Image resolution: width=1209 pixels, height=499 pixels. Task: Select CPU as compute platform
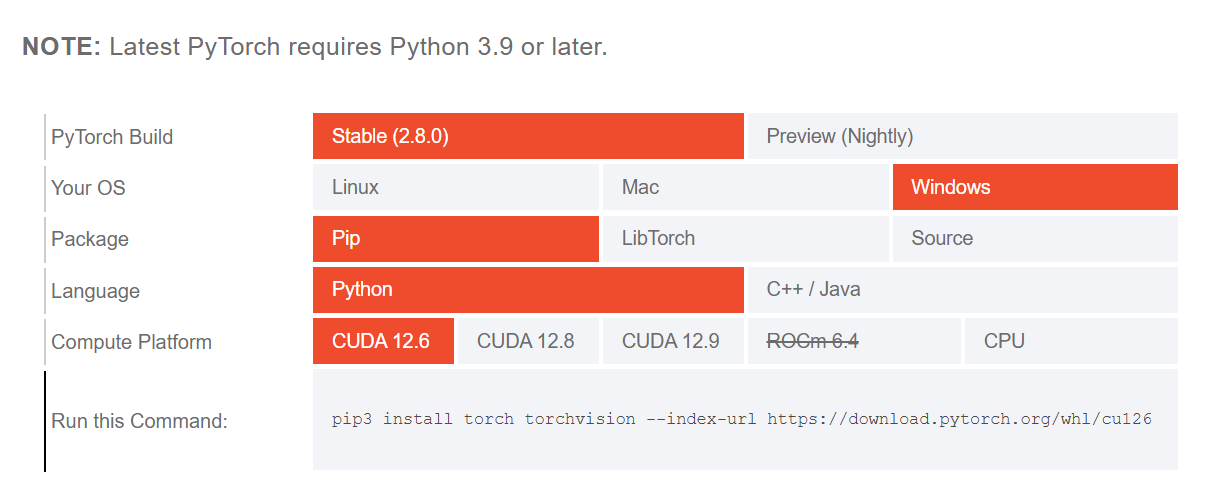pos(1071,341)
